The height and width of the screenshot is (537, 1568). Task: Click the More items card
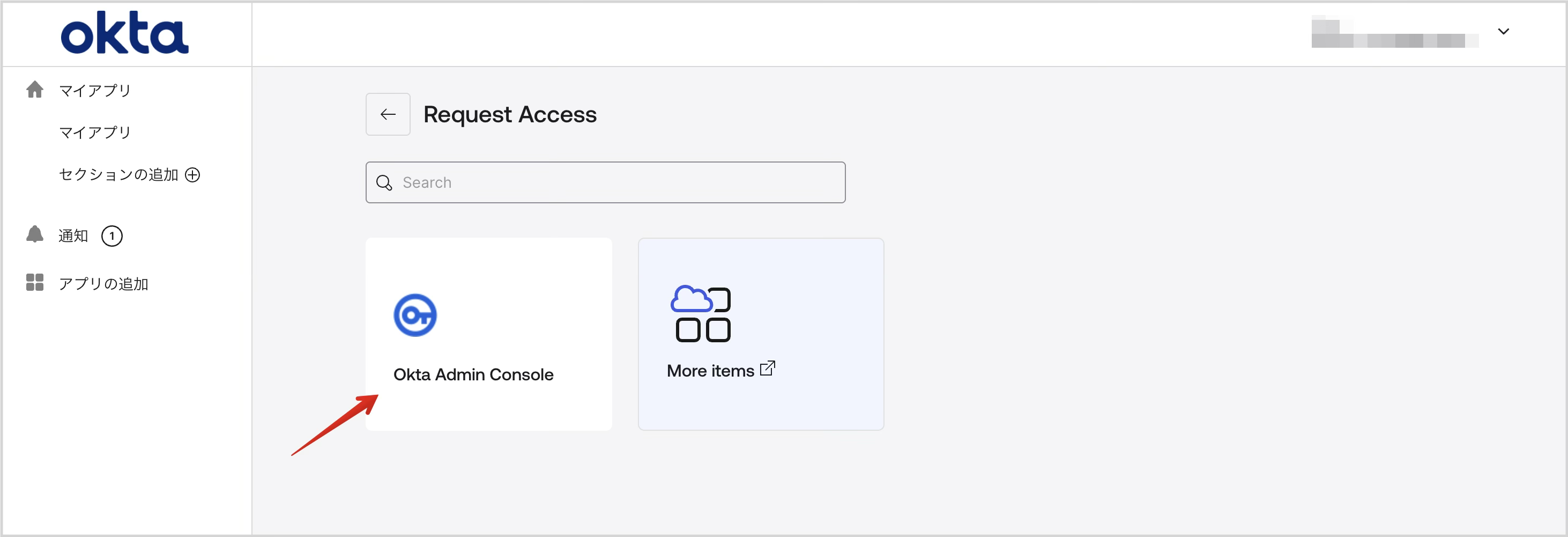(x=760, y=334)
